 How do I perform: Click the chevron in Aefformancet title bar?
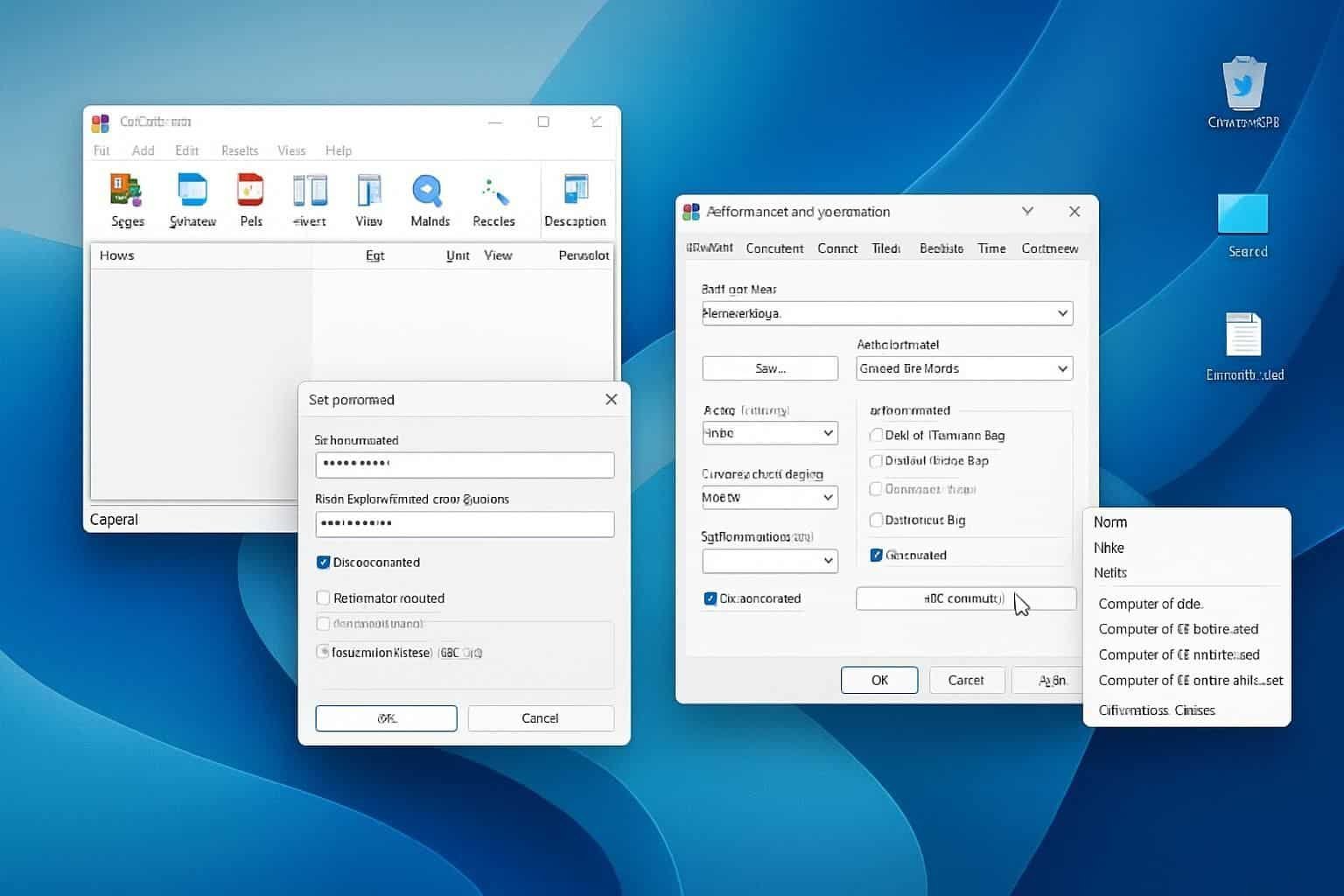(1028, 212)
